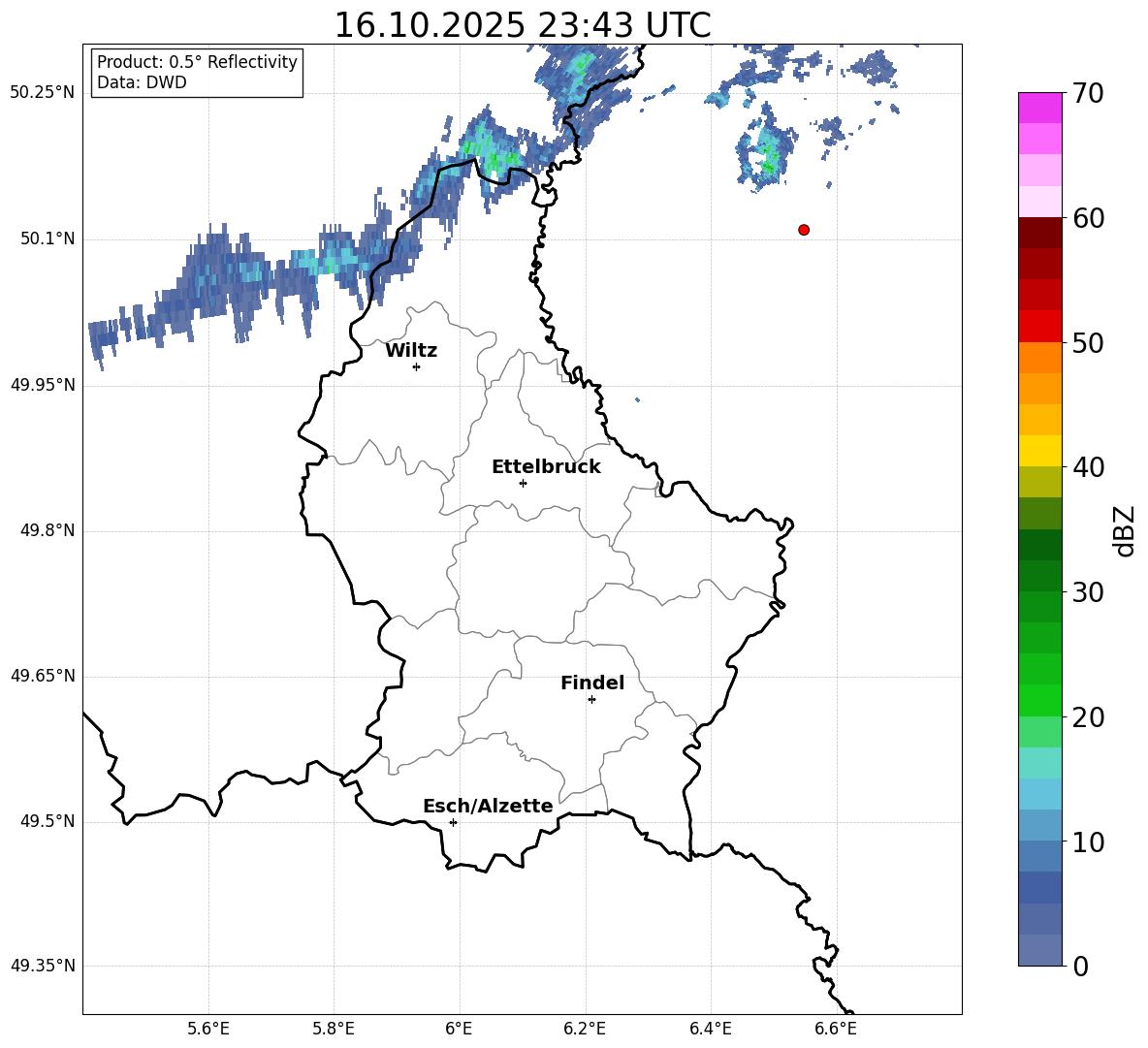Viewport: 1148px width, 1048px height.
Task: Click the 50.1°N latitude label
Action: point(48,239)
